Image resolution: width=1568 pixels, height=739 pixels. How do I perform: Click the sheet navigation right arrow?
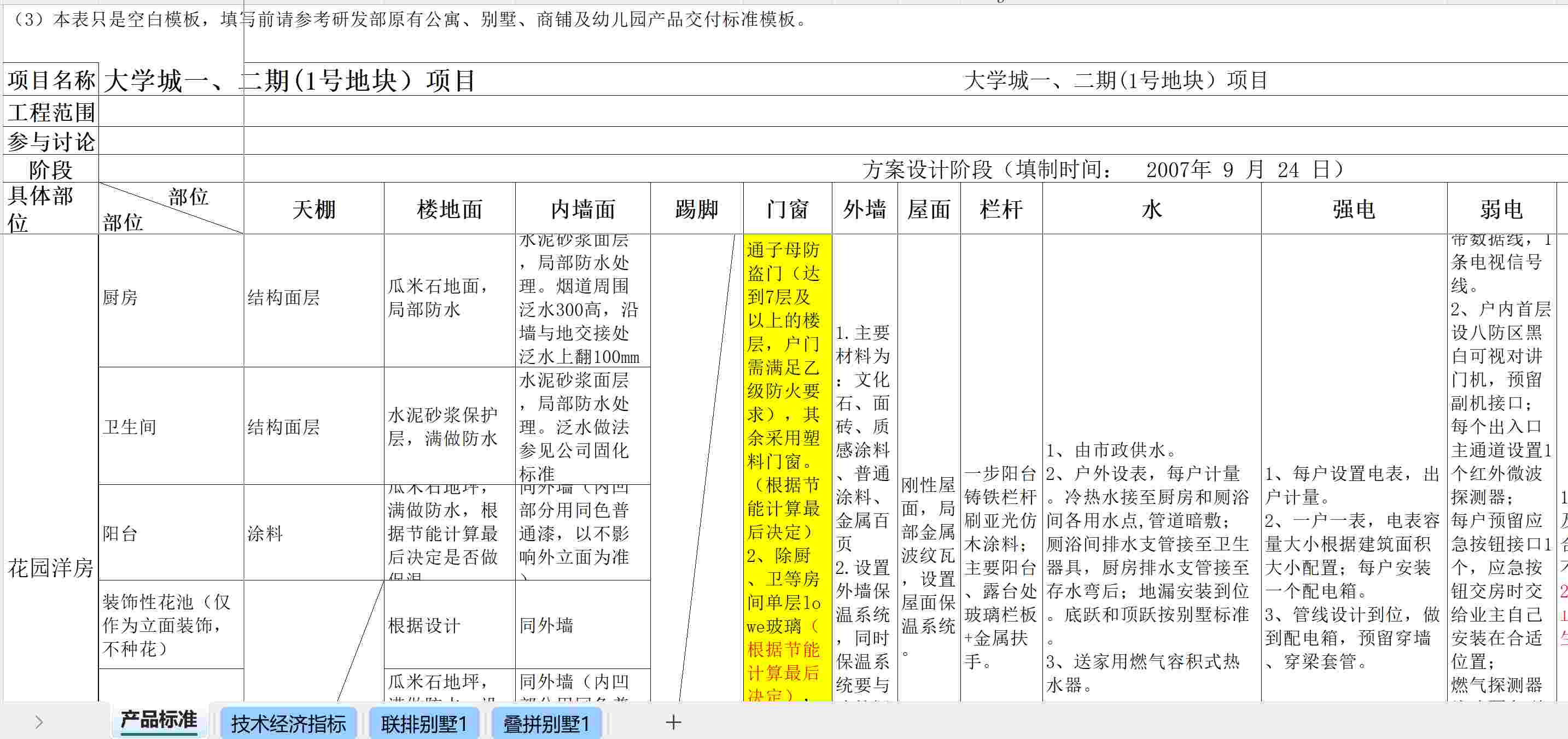pos(39,723)
